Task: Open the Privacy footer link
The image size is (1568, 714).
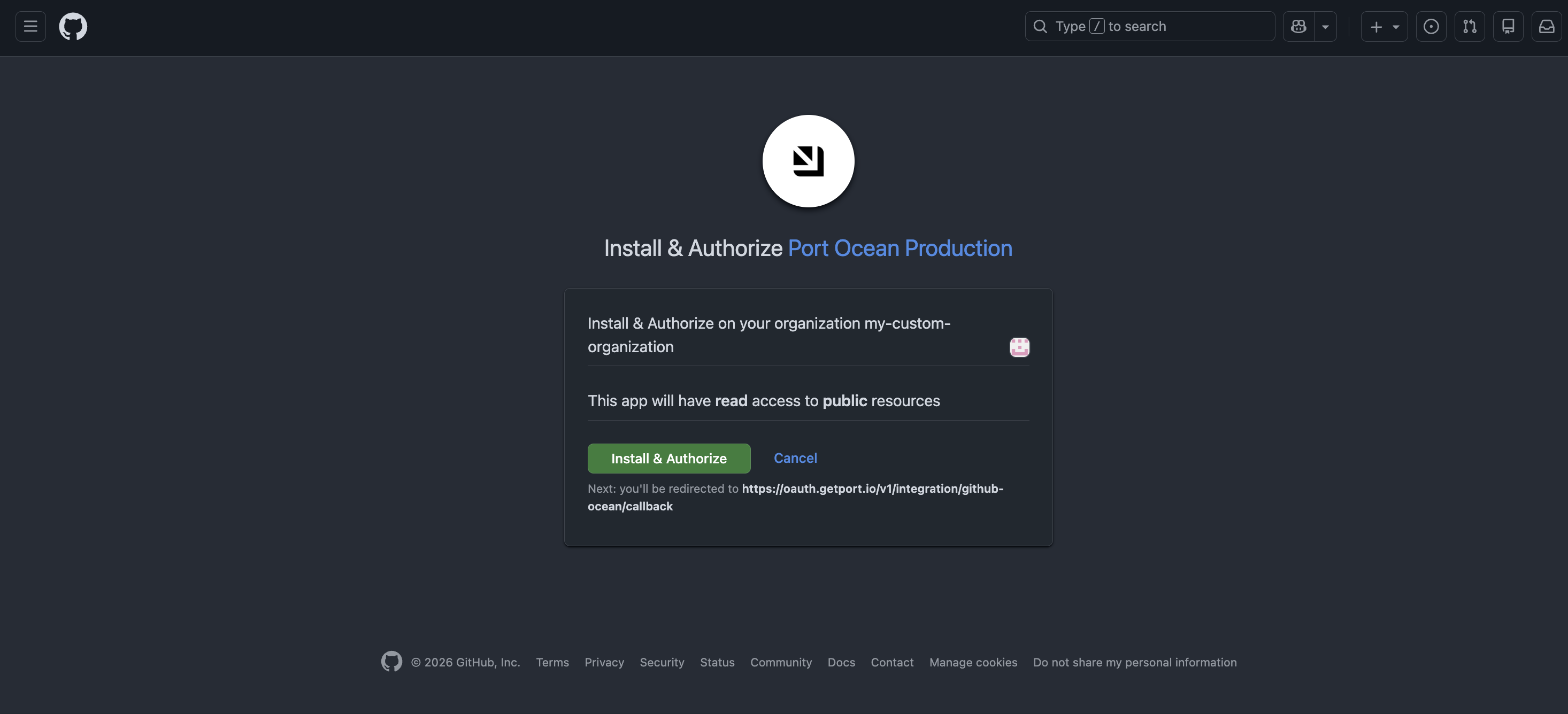Action: pyautogui.click(x=604, y=662)
